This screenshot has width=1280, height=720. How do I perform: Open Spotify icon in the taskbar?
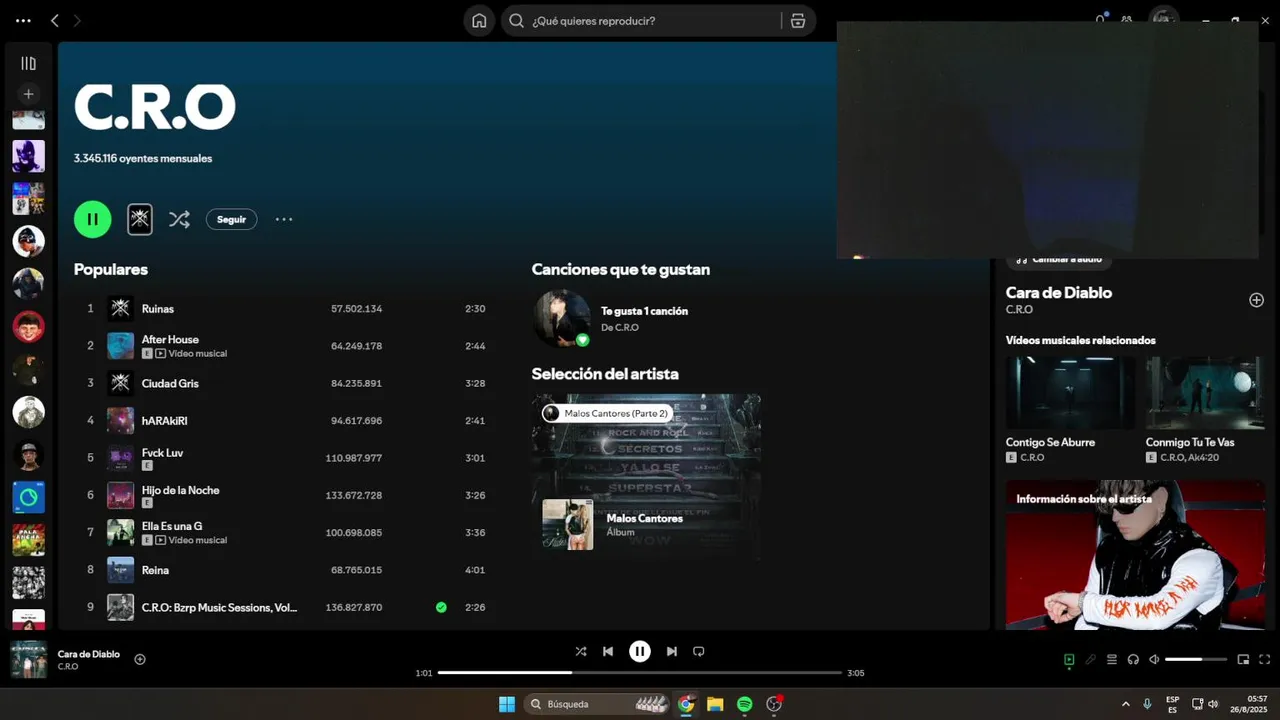click(744, 704)
